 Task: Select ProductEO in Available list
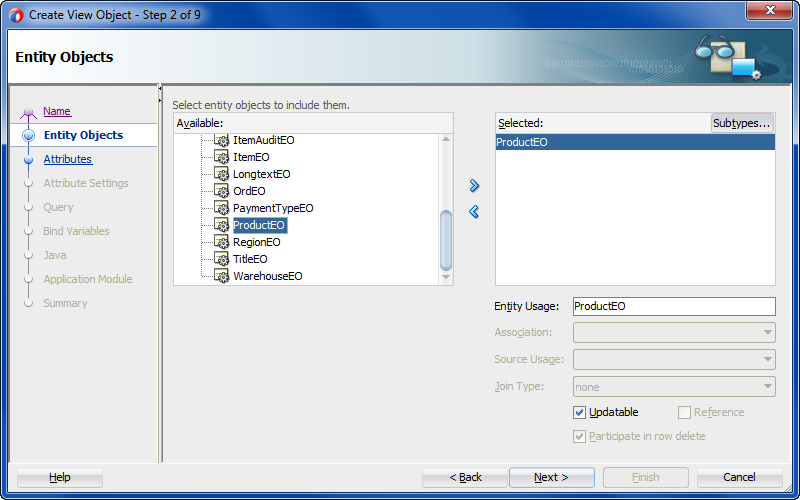[x=260, y=225]
